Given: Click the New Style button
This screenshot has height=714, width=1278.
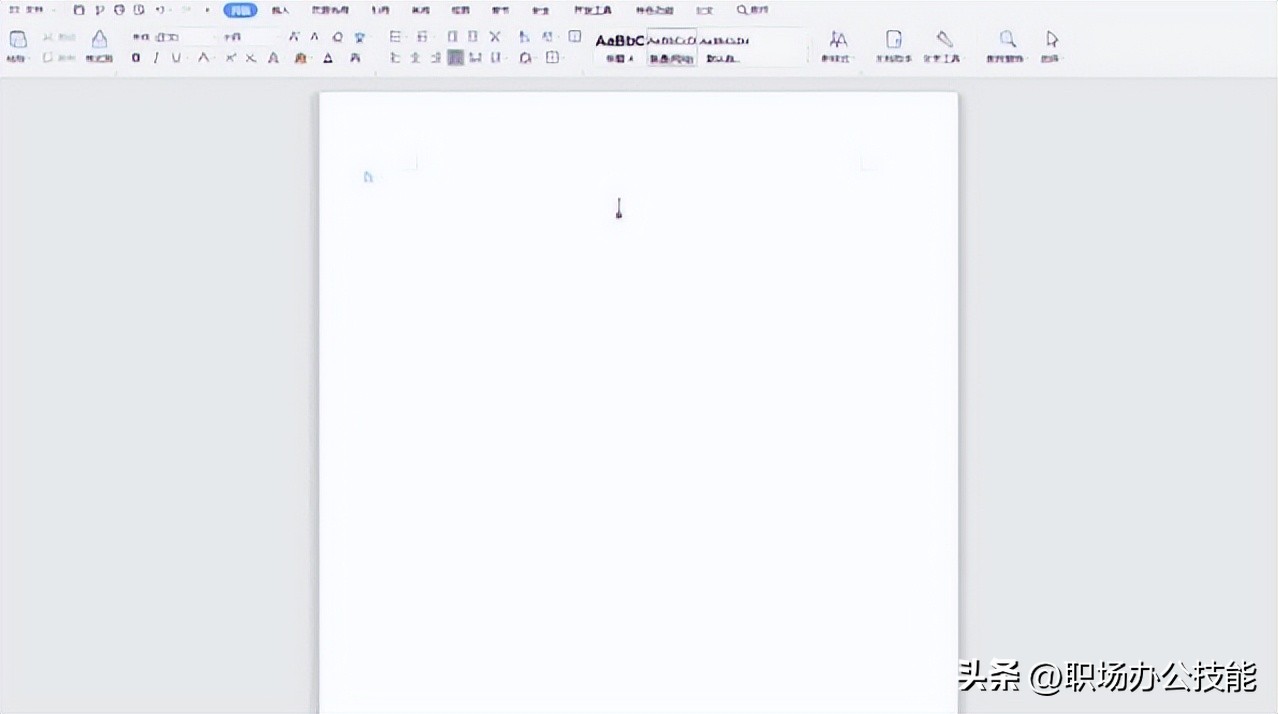Looking at the screenshot, I should (x=838, y=46).
